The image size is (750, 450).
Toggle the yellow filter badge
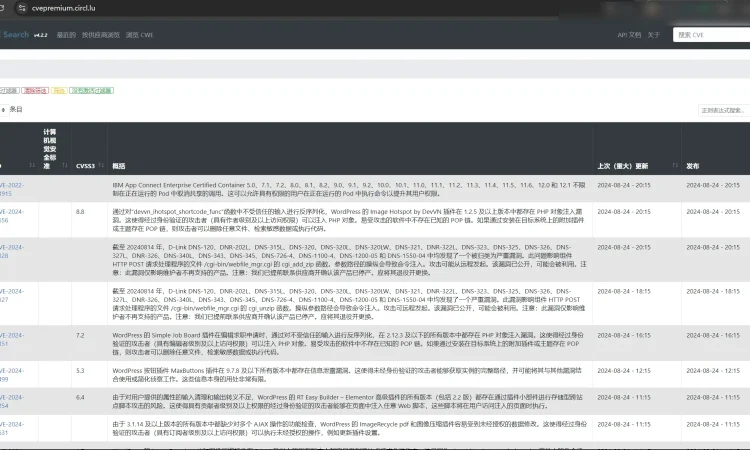(x=59, y=90)
